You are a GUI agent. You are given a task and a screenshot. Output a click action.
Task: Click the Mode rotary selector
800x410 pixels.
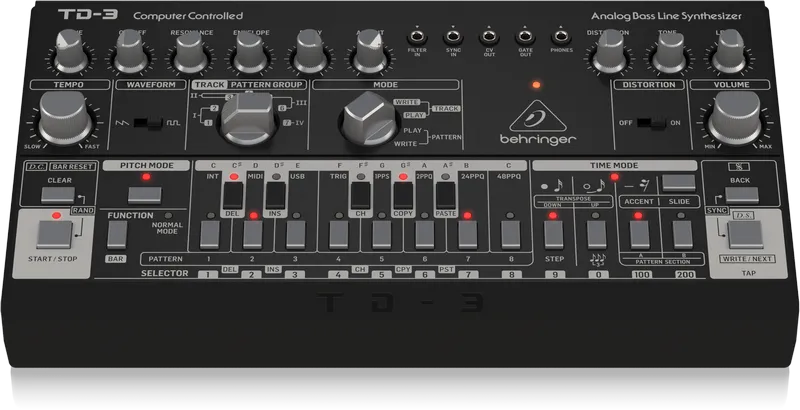pyautogui.click(x=369, y=118)
